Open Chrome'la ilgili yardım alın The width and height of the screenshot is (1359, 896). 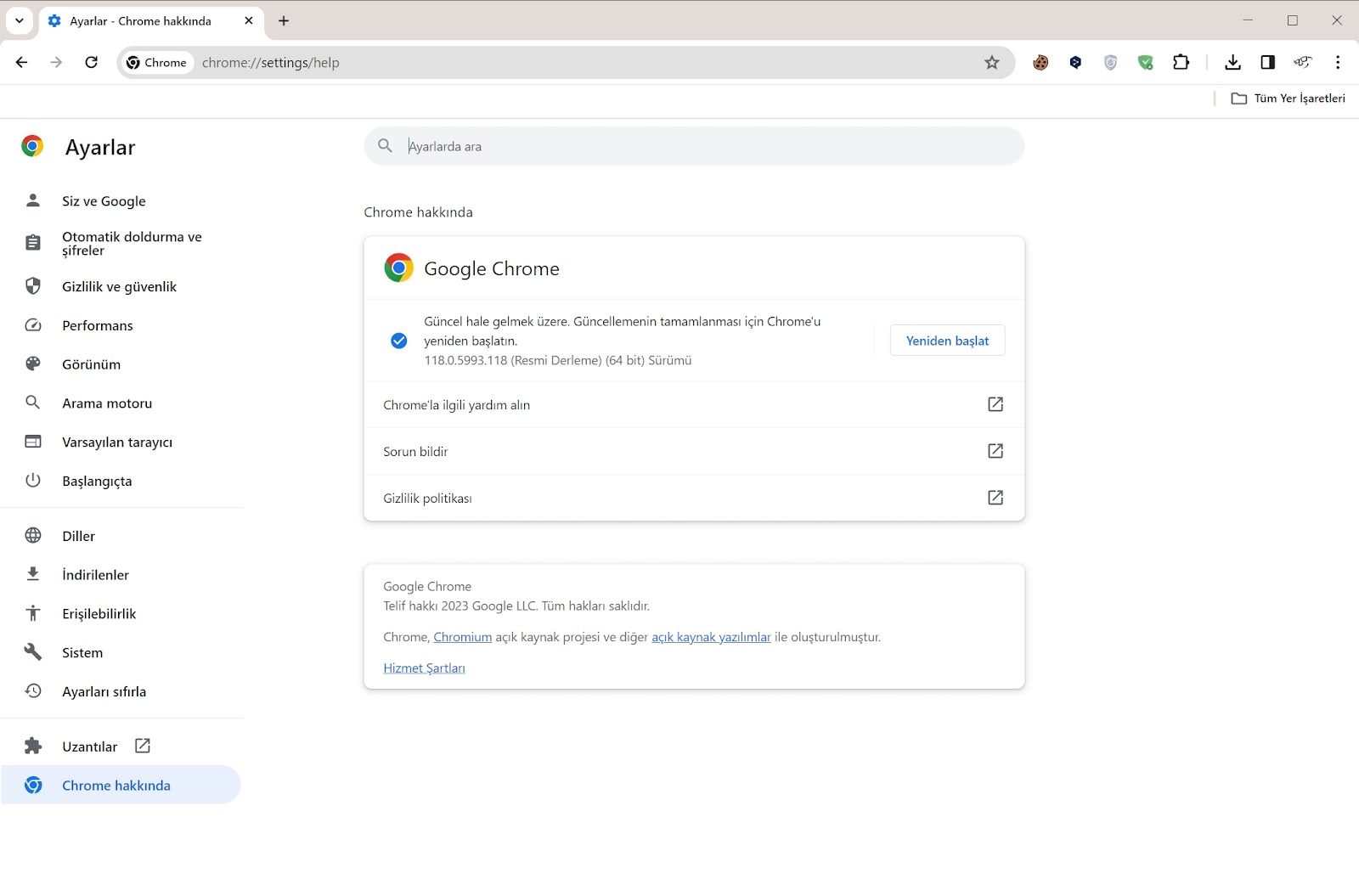[694, 405]
